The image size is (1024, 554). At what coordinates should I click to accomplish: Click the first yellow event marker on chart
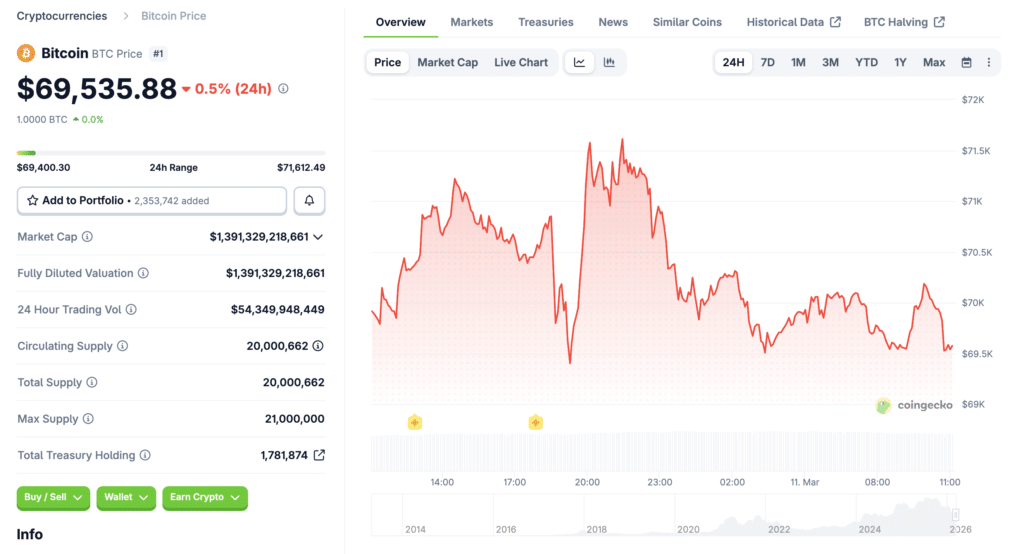click(x=414, y=422)
